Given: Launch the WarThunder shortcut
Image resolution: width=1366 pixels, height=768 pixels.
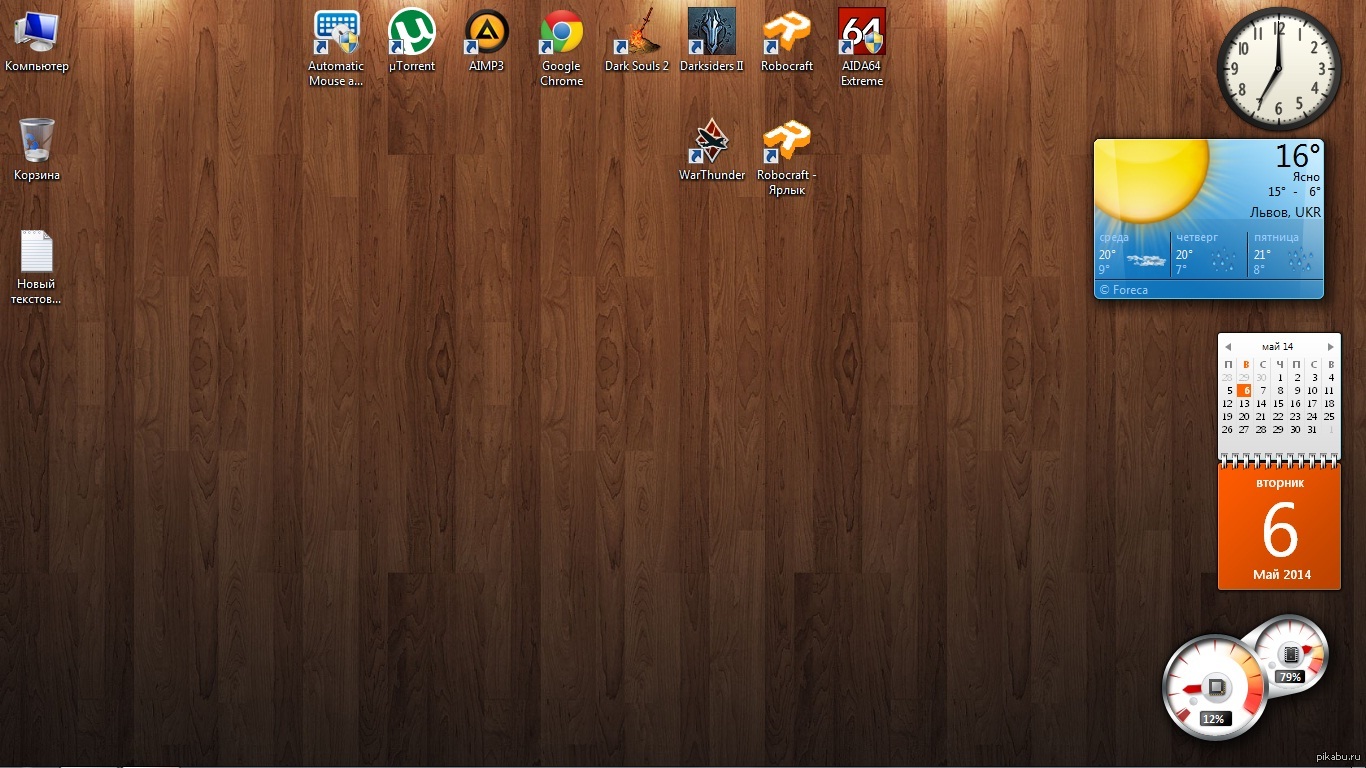Looking at the screenshot, I should pyautogui.click(x=711, y=142).
